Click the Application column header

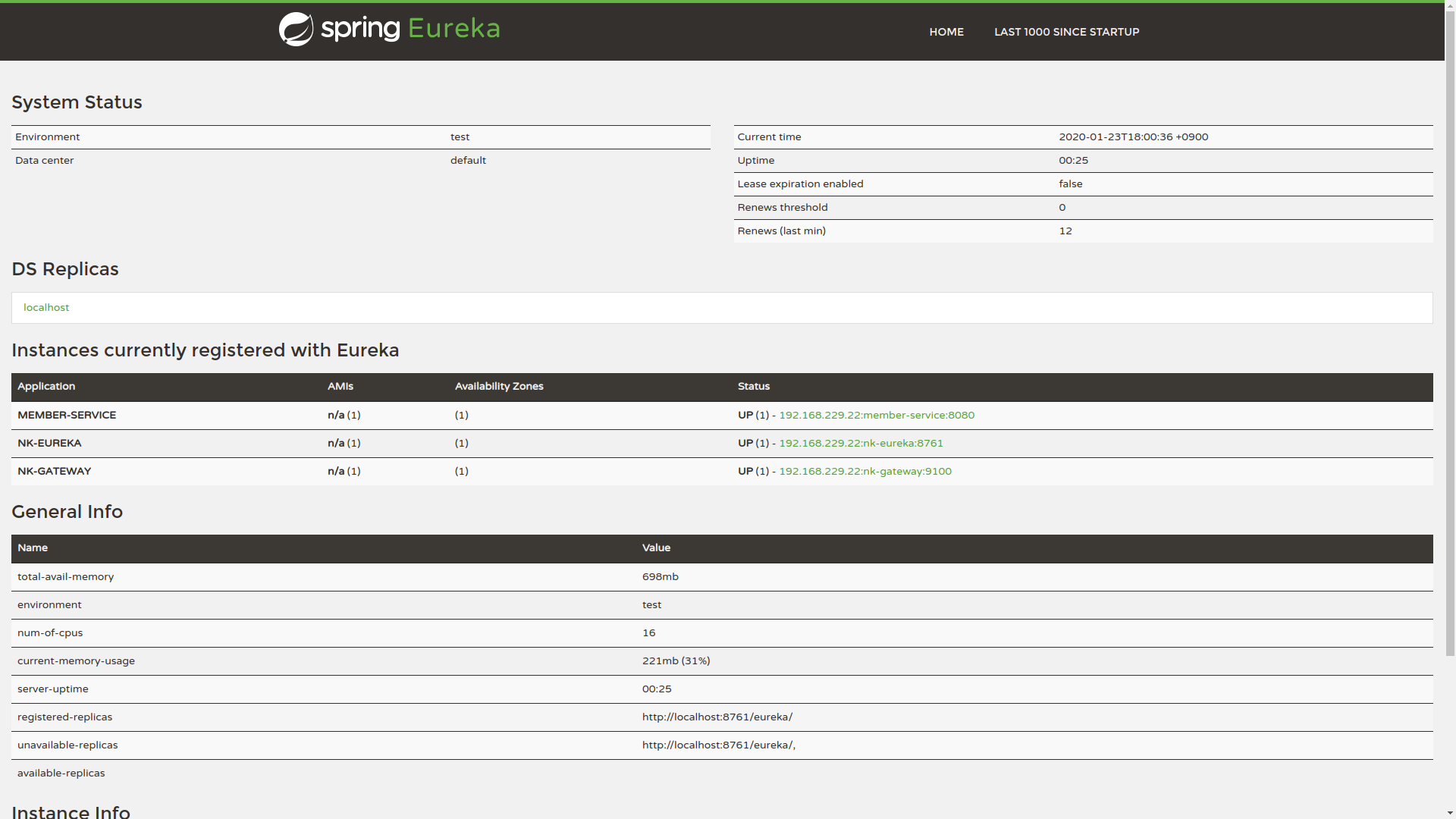[46, 386]
